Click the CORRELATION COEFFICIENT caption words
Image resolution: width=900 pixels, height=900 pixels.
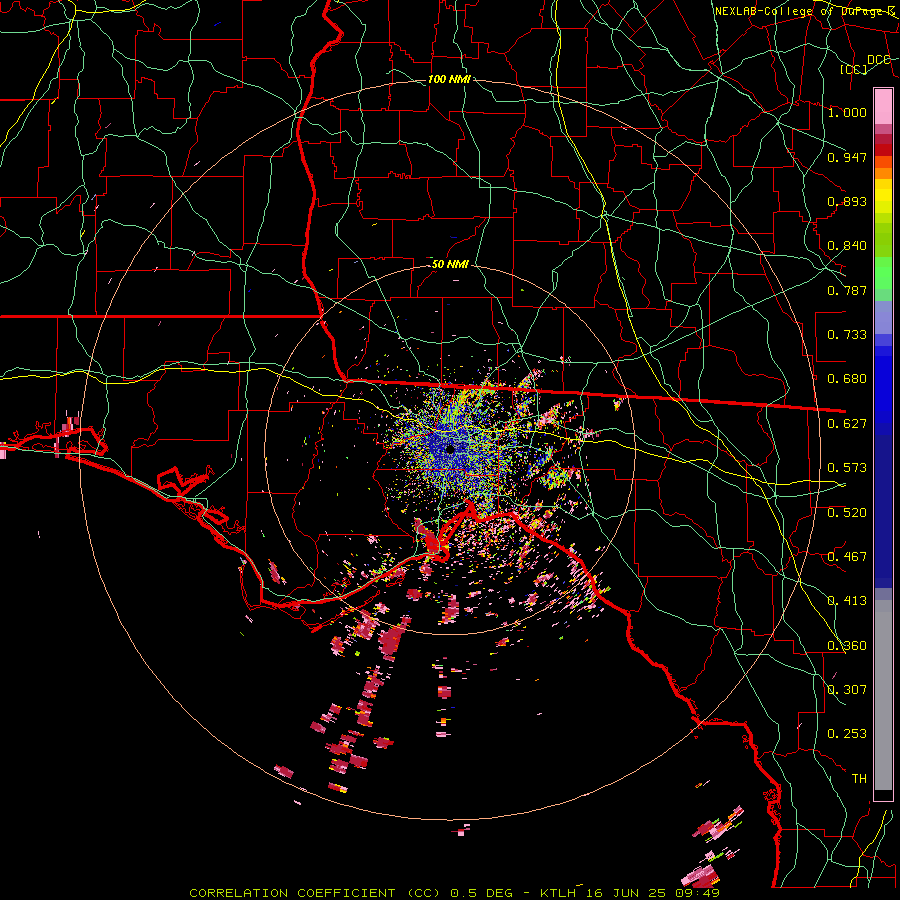[292, 893]
